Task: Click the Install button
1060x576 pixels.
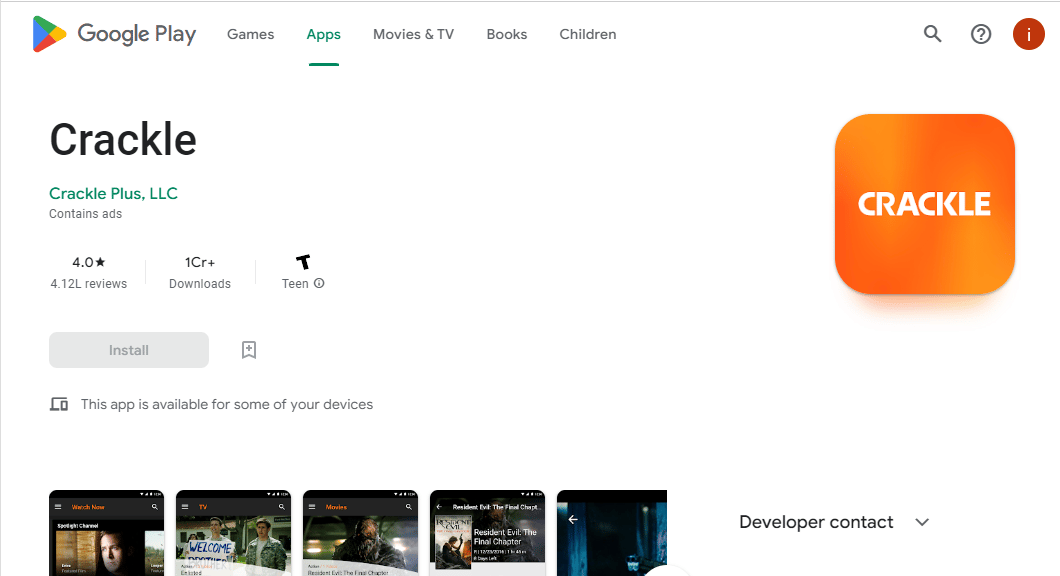Action: point(128,350)
